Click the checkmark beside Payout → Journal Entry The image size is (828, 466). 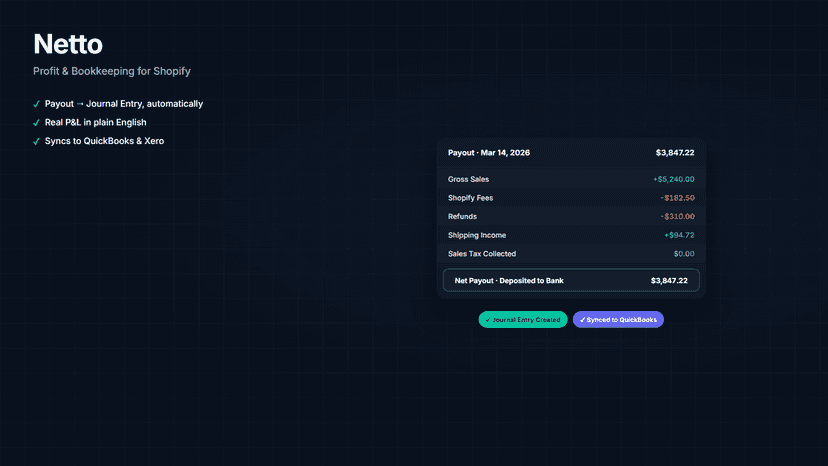click(x=36, y=104)
